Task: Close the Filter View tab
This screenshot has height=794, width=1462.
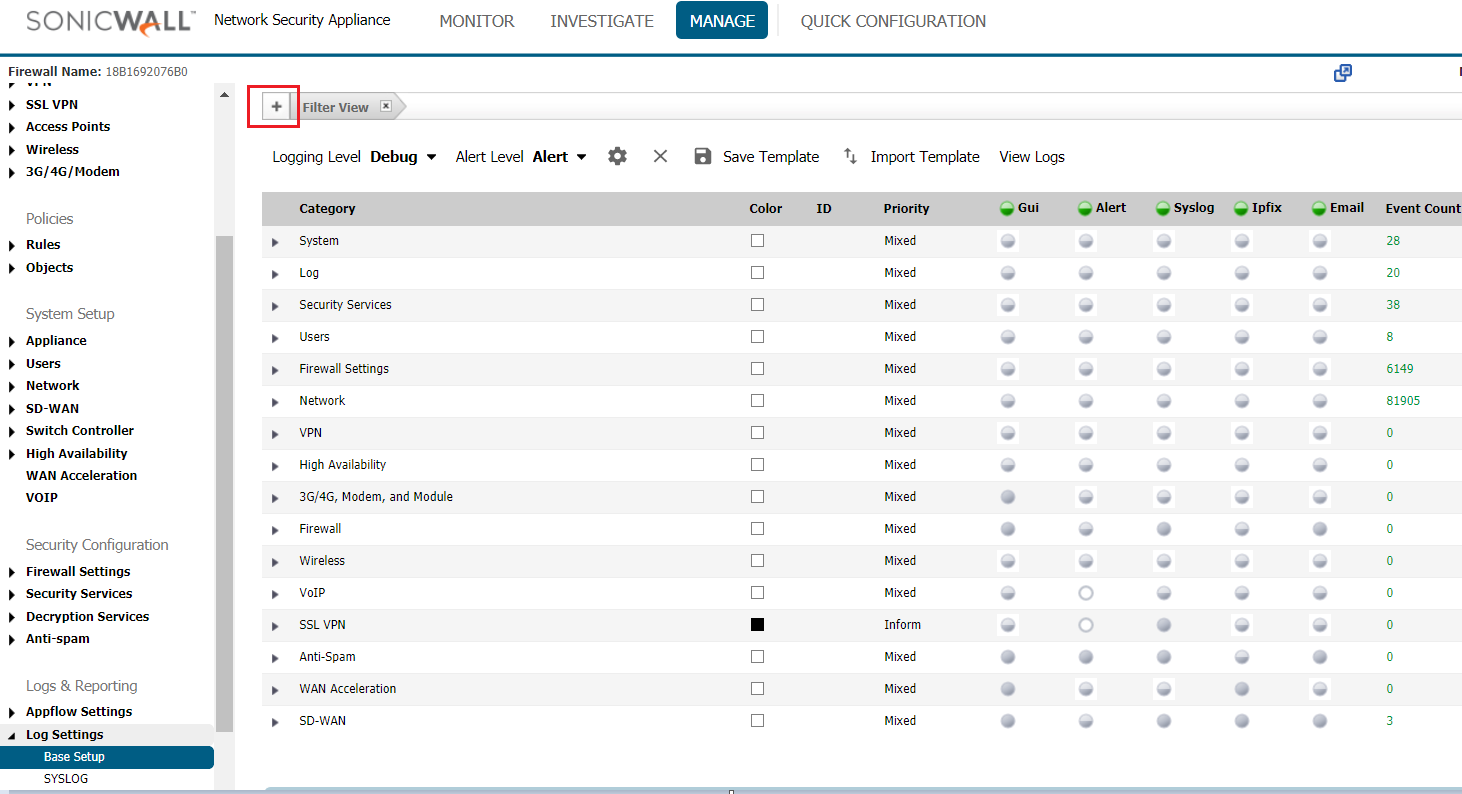Action: click(385, 106)
